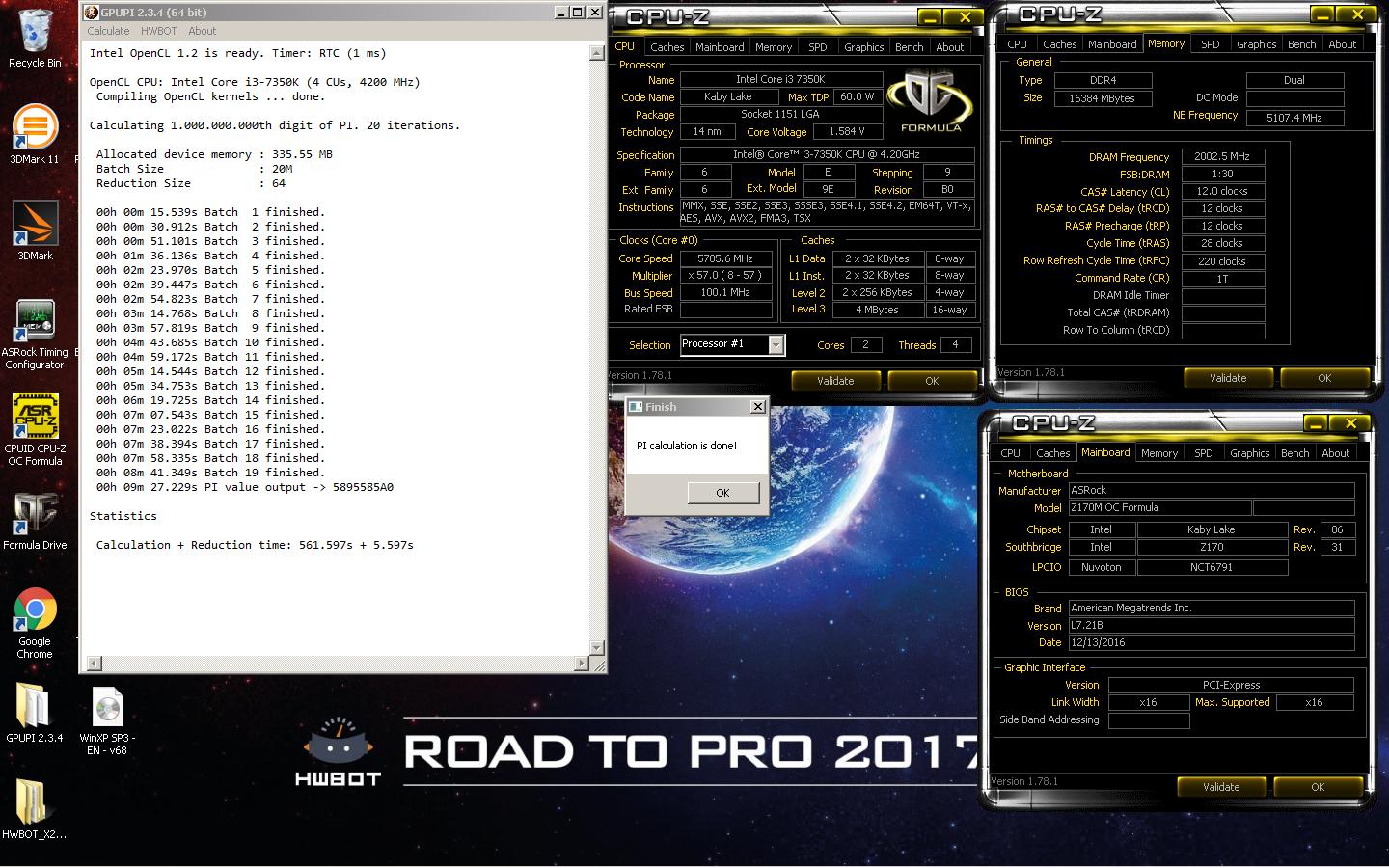Open the GPUPI 2.3.4 folder icon

pyautogui.click(x=35, y=714)
